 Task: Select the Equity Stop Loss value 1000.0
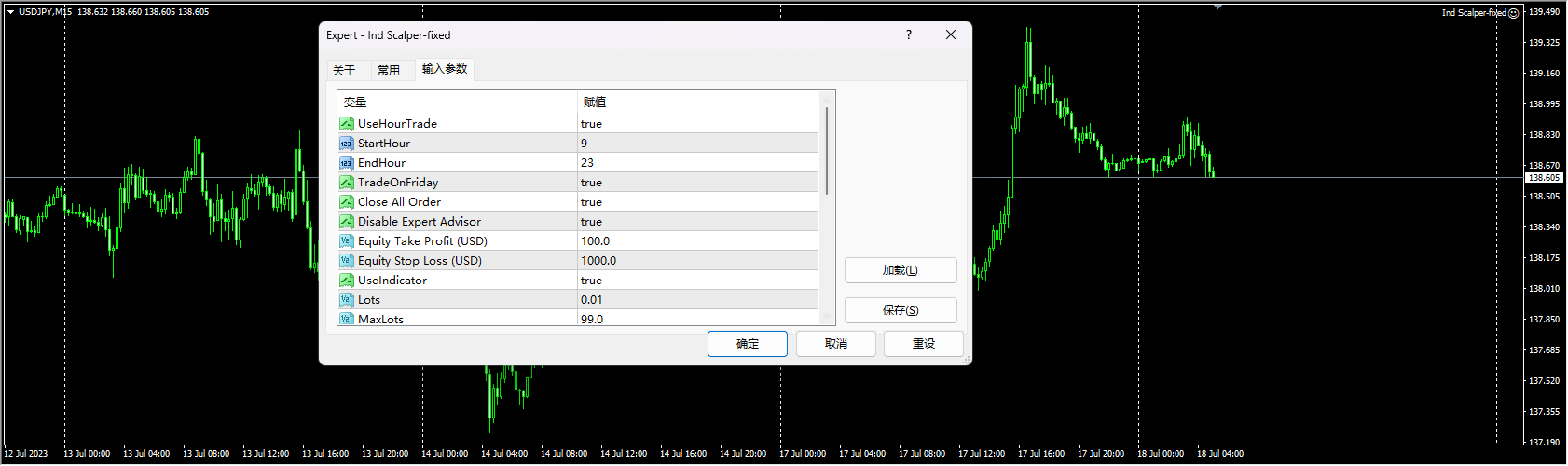pyautogui.click(x=598, y=260)
